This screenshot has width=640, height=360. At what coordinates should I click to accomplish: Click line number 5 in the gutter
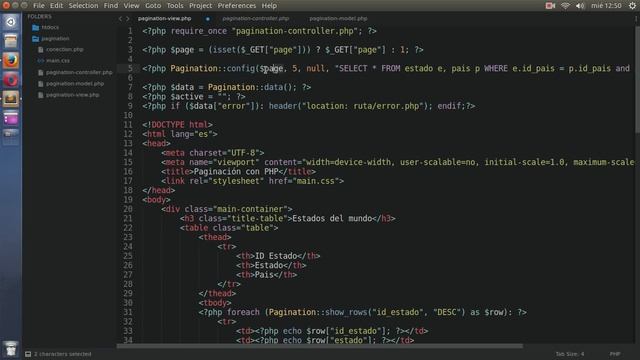(130, 68)
